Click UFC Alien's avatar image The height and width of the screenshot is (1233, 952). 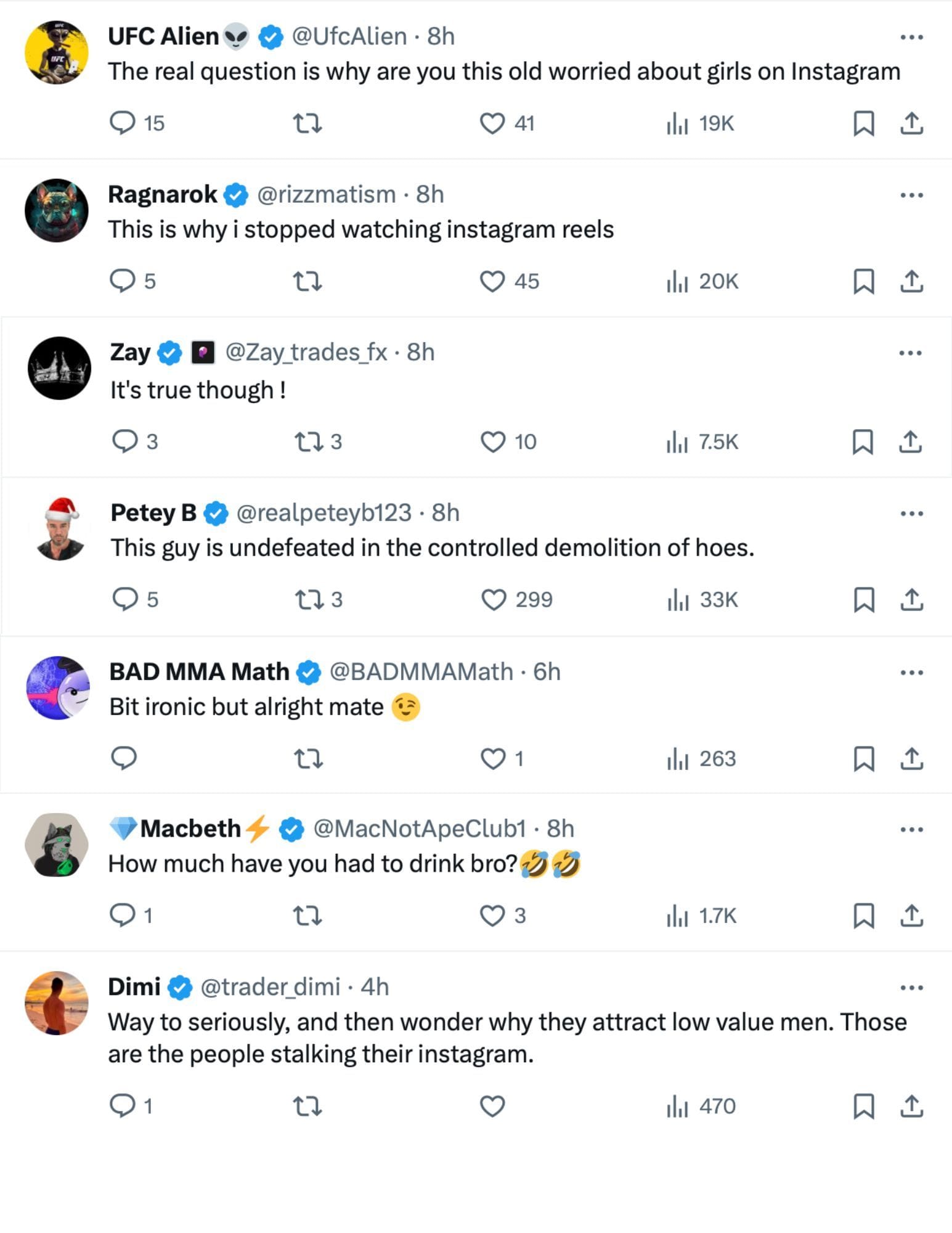pyautogui.click(x=57, y=52)
